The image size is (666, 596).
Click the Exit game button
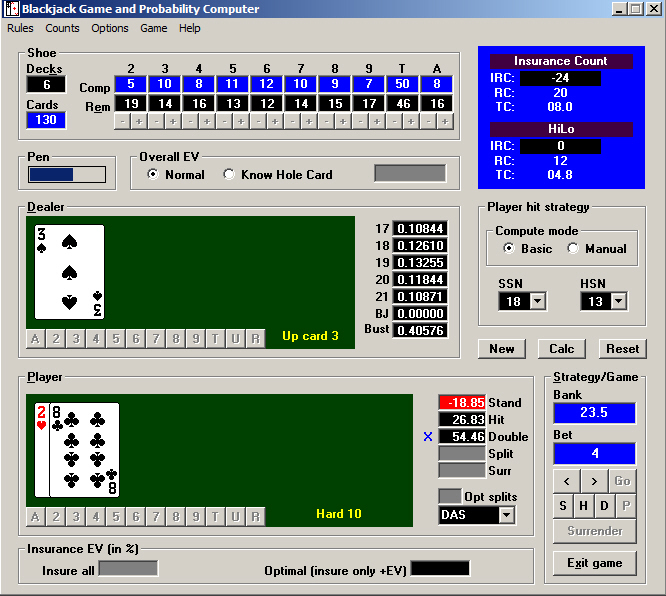click(x=594, y=563)
